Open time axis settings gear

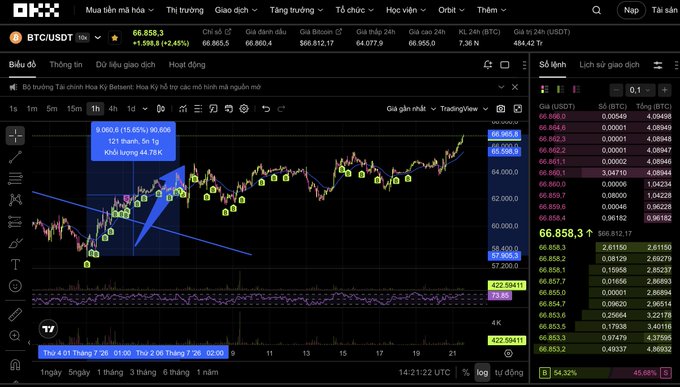508,353
